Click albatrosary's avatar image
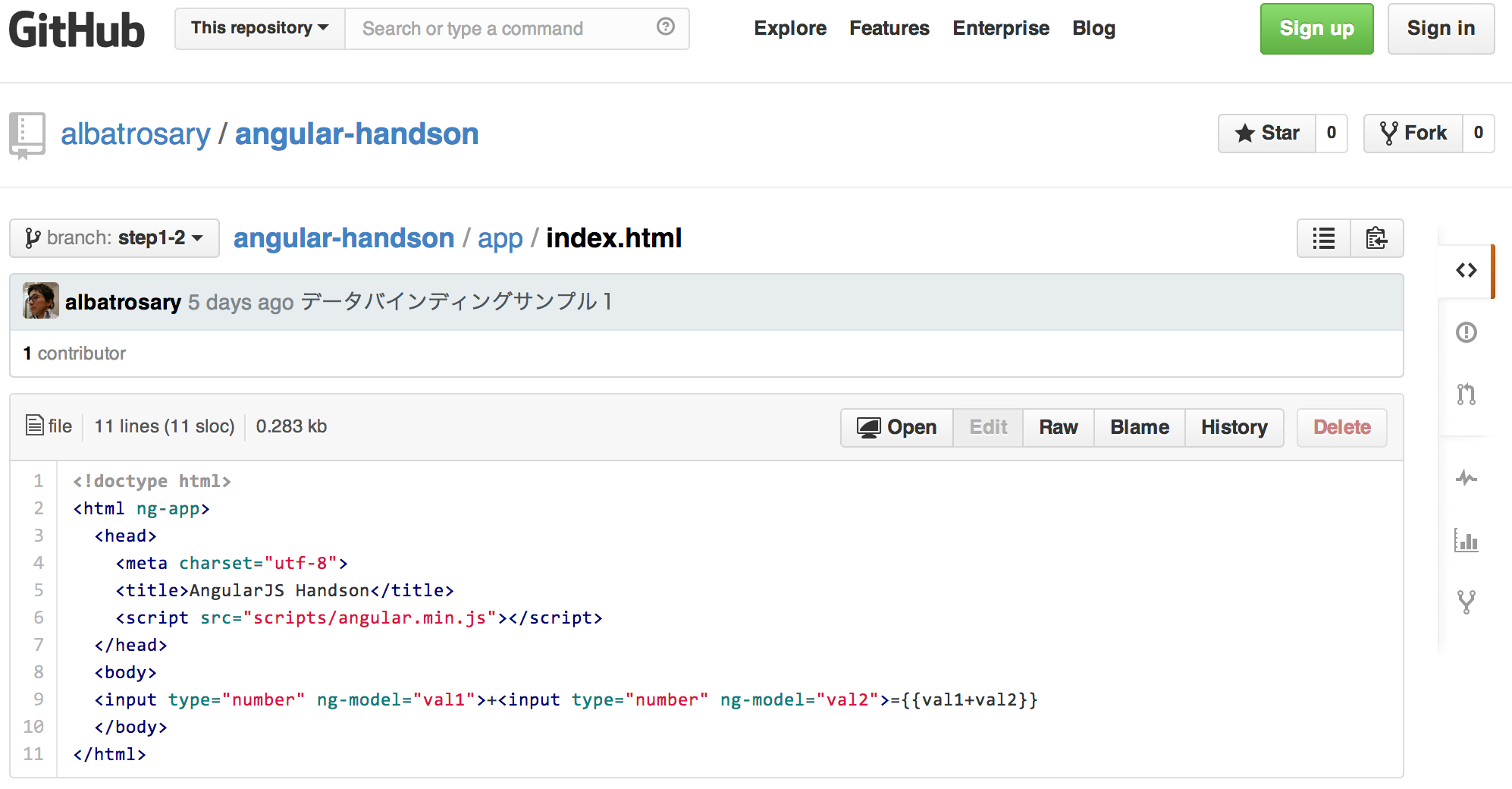The width and height of the screenshot is (1512, 789). point(41,301)
